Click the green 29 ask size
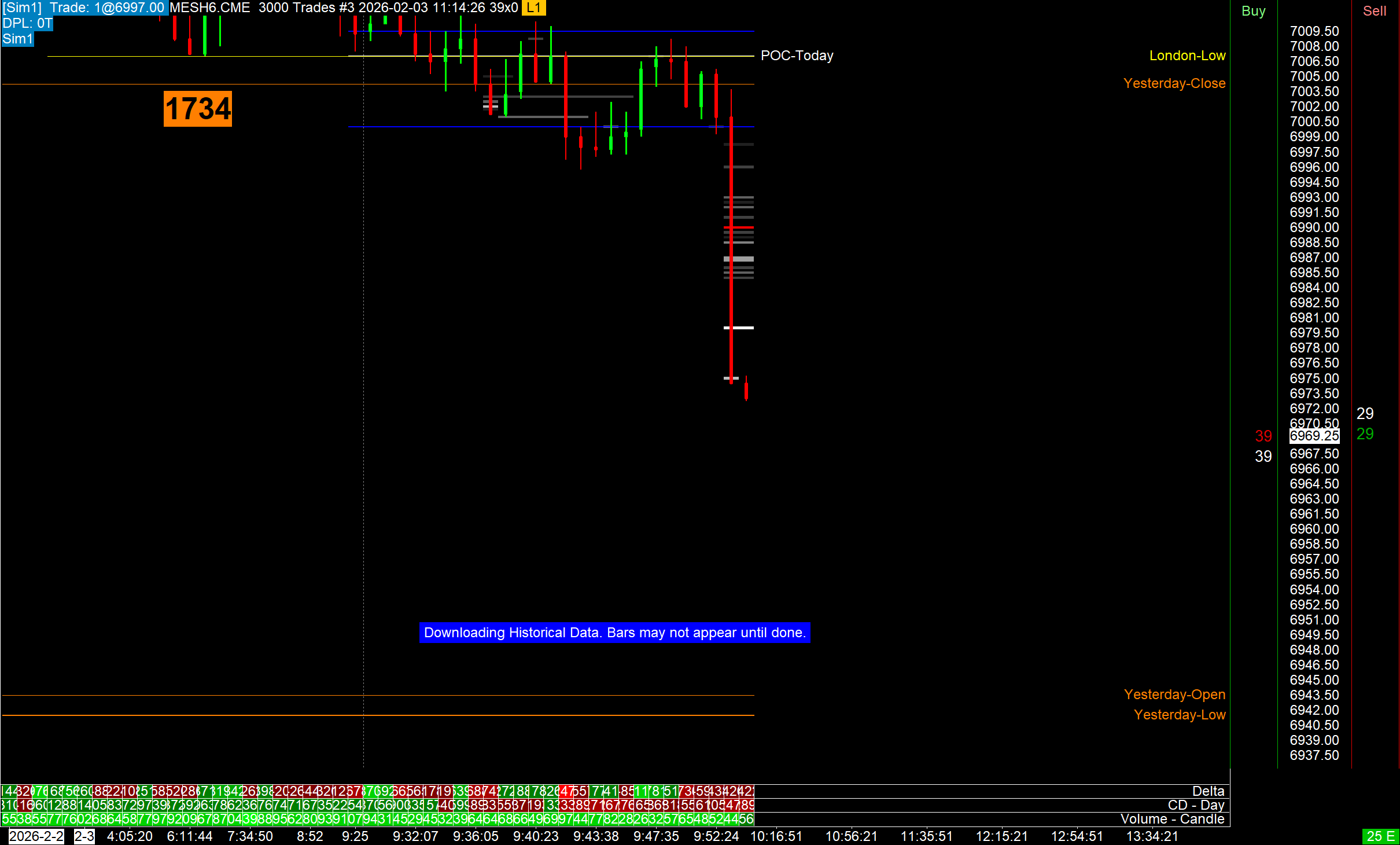This screenshot has height=845, width=1400. [1365, 434]
